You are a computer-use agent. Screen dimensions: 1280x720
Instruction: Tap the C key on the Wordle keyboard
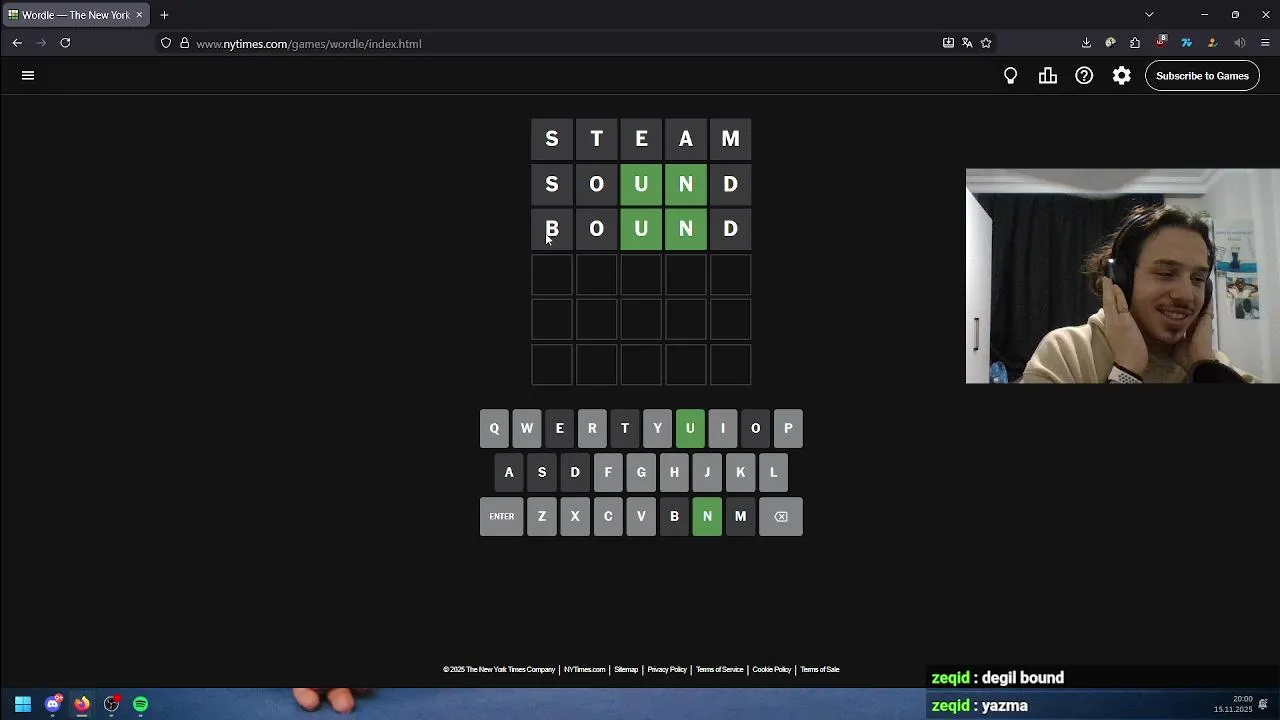[608, 517]
